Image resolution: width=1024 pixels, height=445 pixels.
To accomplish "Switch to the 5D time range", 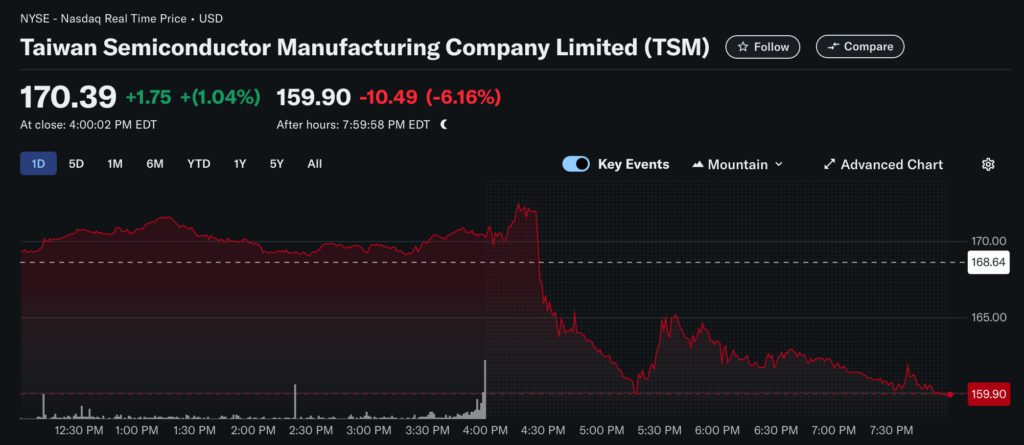I will (x=76, y=164).
